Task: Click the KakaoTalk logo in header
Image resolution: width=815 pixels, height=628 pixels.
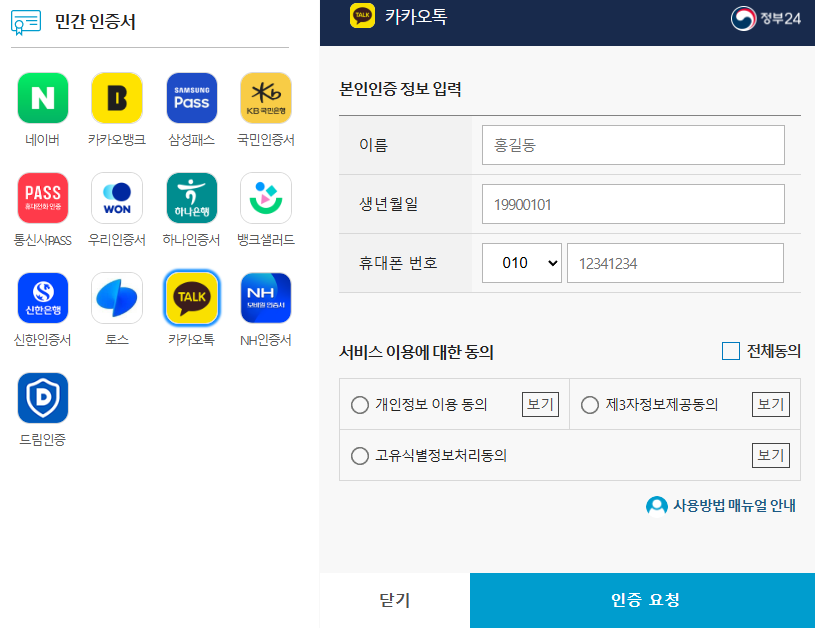Action: [362, 16]
